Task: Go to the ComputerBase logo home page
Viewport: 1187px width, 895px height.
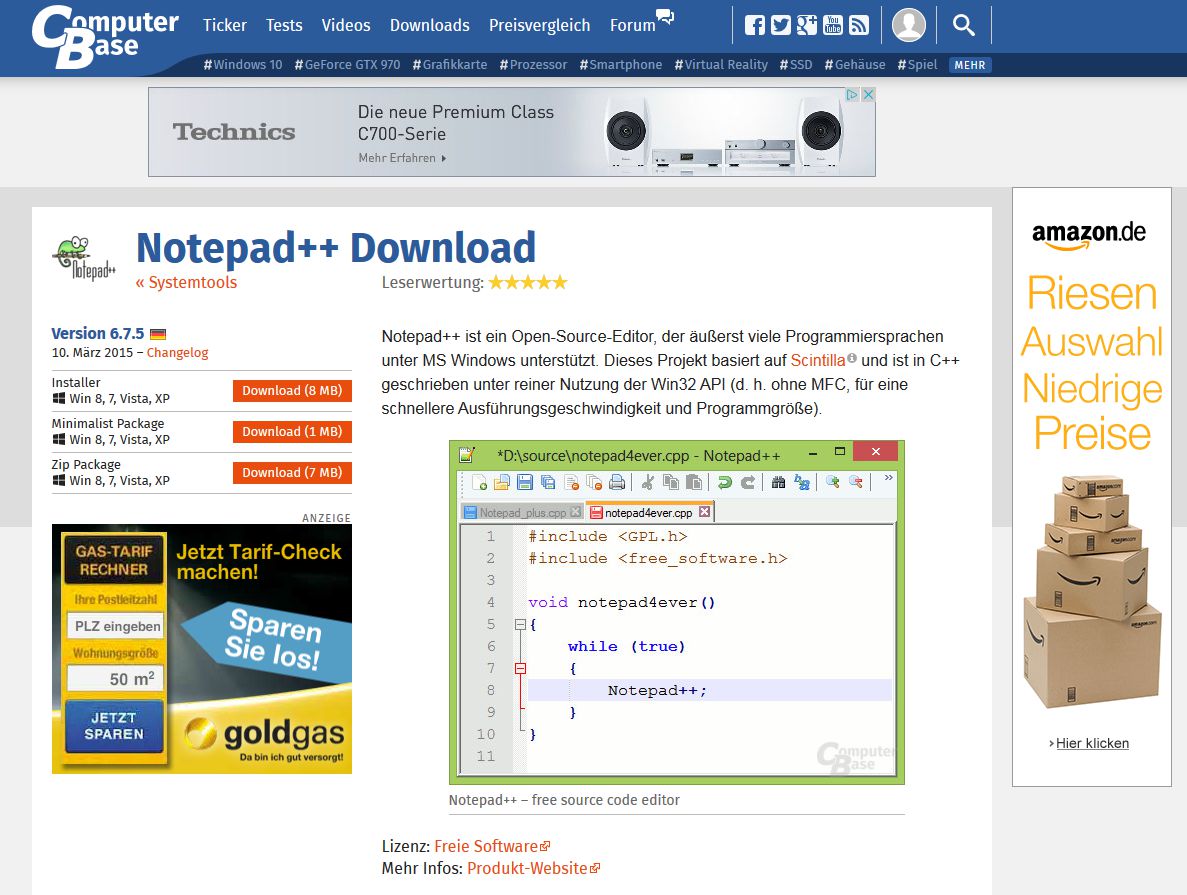Action: coord(105,36)
